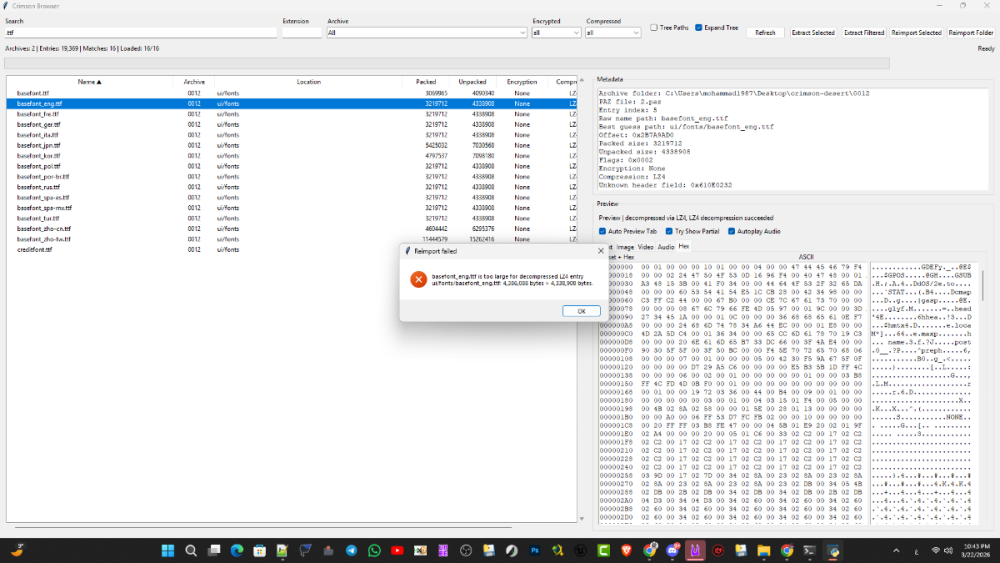Click Reimport Folder button
This screenshot has width=1000, height=563.
point(970,33)
